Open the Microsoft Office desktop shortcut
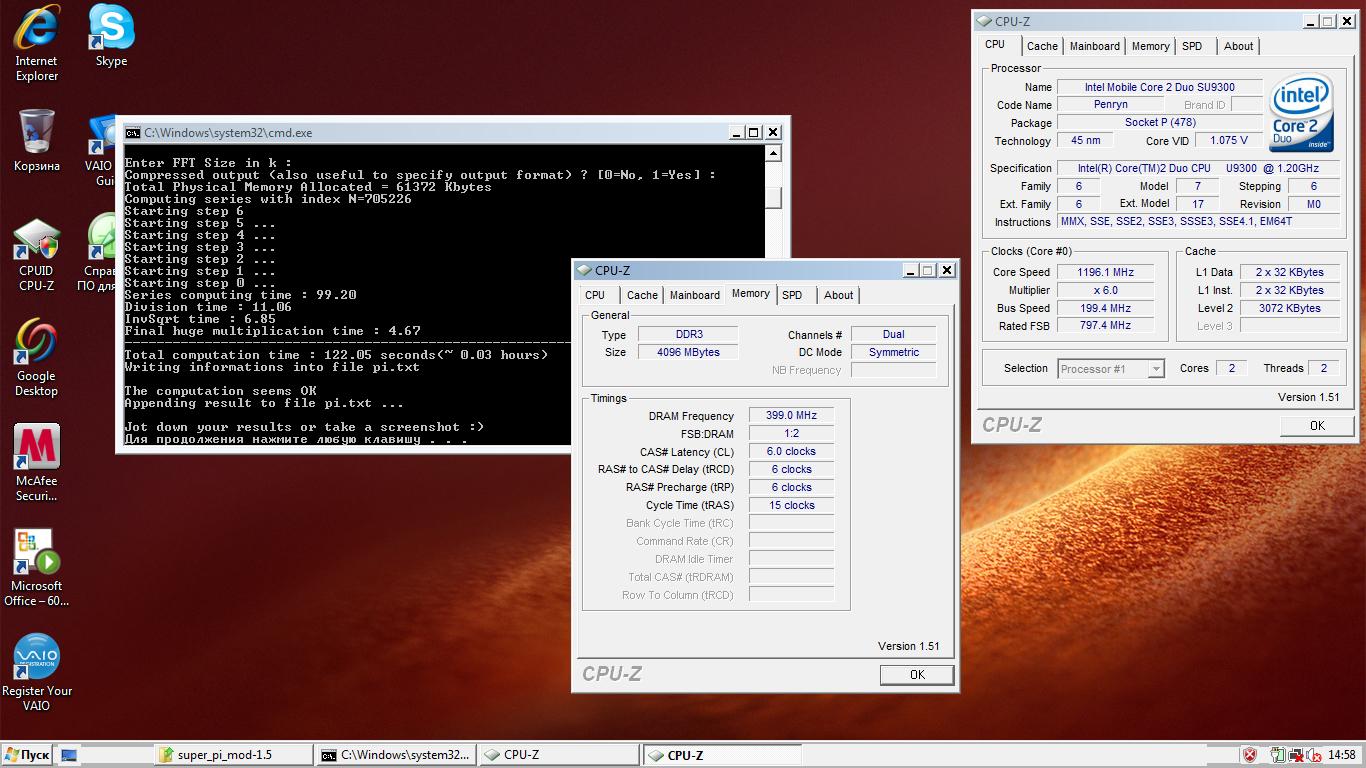The height and width of the screenshot is (768, 1366). pyautogui.click(x=36, y=568)
